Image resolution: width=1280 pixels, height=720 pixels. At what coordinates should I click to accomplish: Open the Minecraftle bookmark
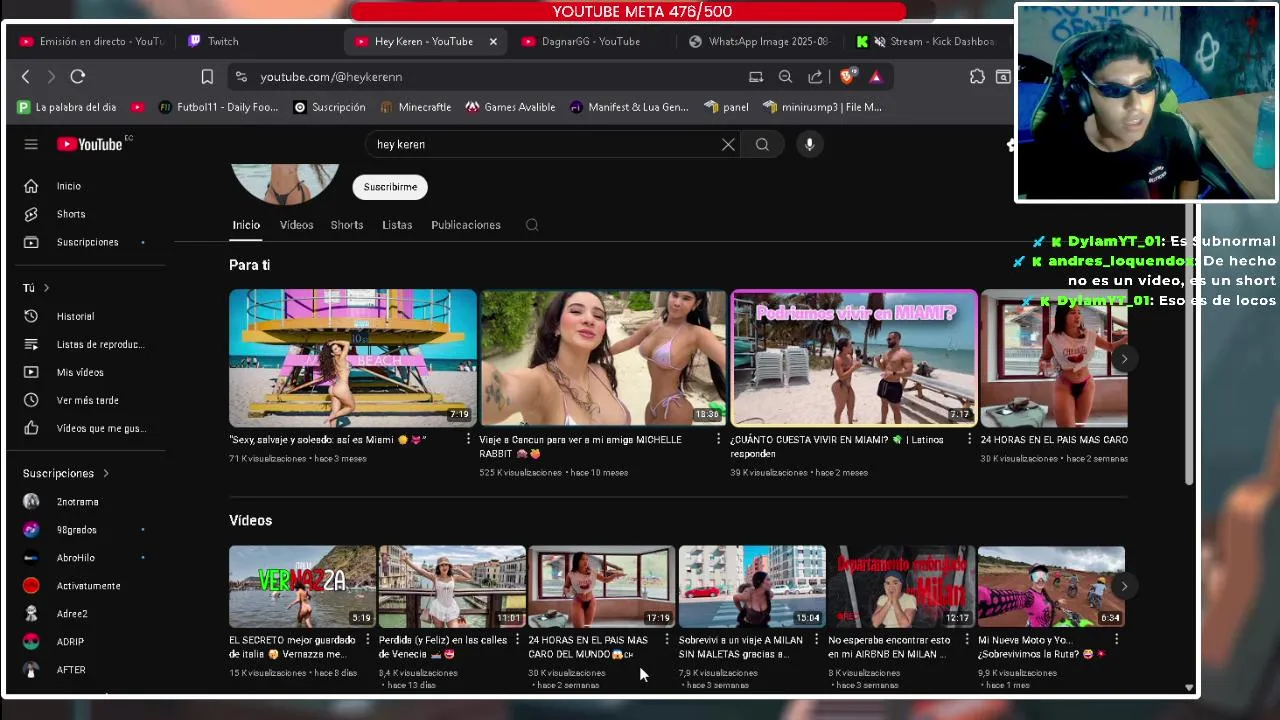pyautogui.click(x=415, y=107)
